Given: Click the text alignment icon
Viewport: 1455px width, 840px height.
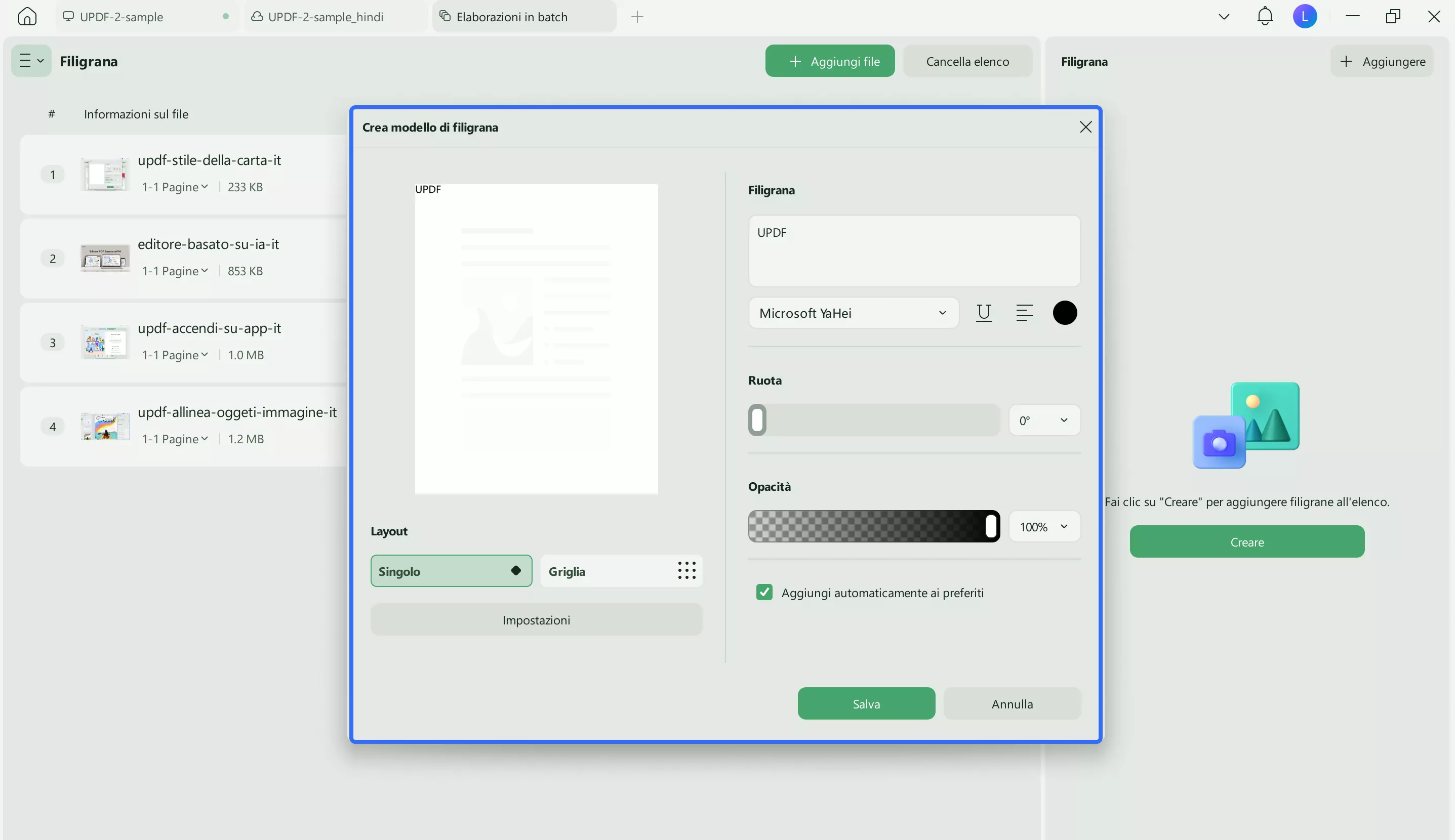Looking at the screenshot, I should click(1024, 313).
